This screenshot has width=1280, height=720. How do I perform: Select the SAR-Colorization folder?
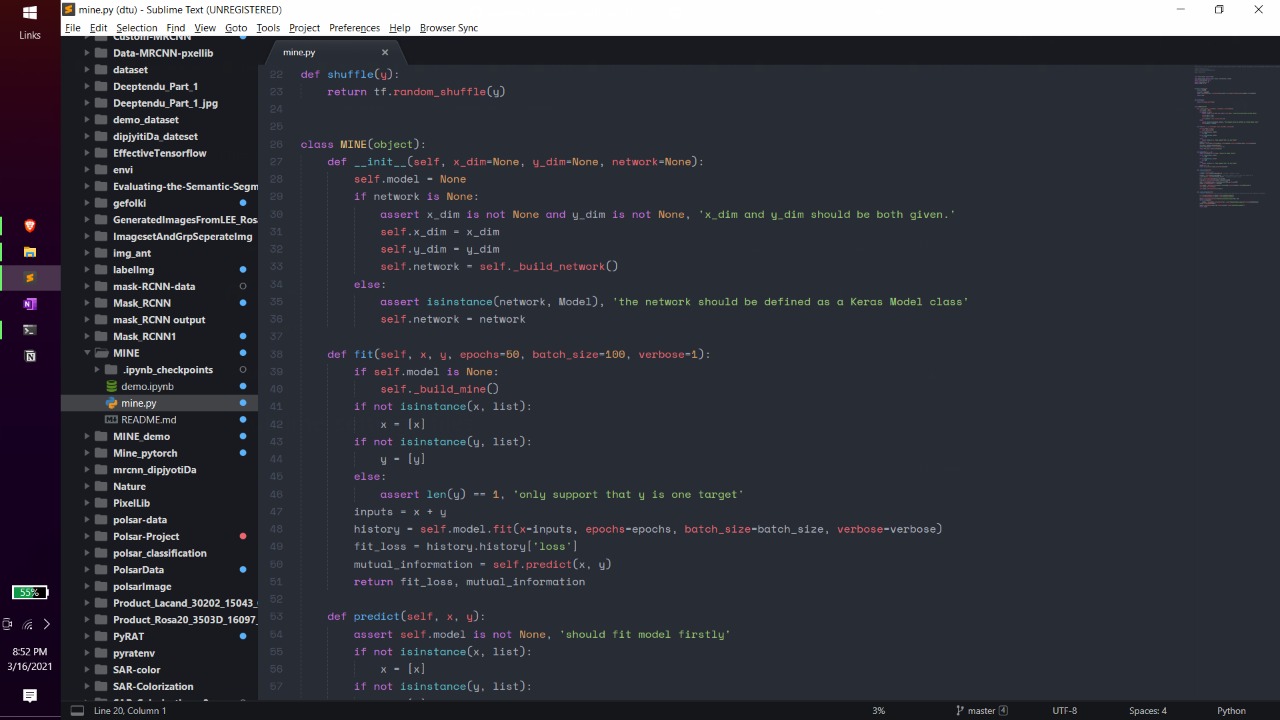[153, 686]
